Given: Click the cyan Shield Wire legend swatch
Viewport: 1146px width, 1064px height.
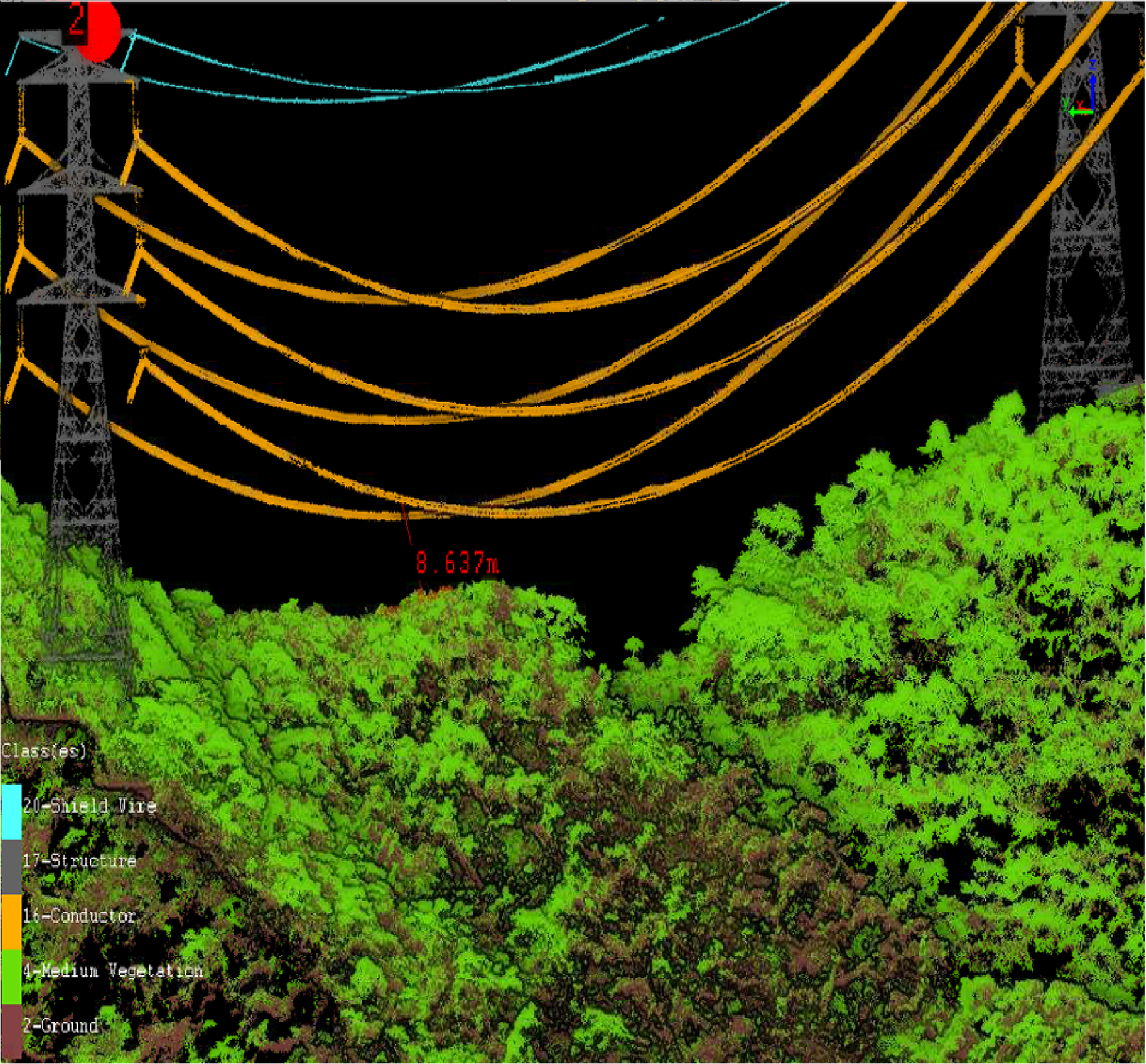Looking at the screenshot, I should tap(11, 813).
